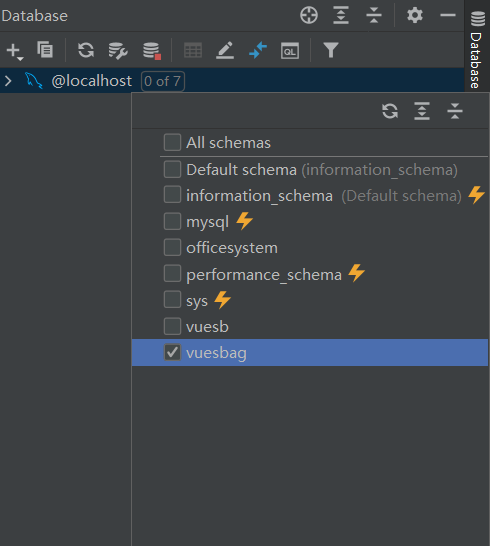Click the Duplicate data source icon
The image size is (490, 546).
click(x=45, y=50)
